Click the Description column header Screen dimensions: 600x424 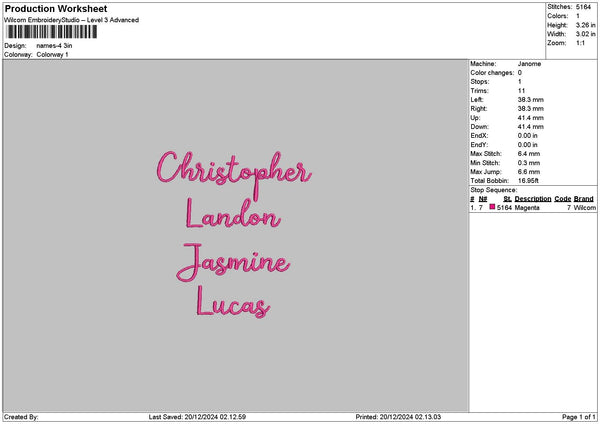coord(533,199)
